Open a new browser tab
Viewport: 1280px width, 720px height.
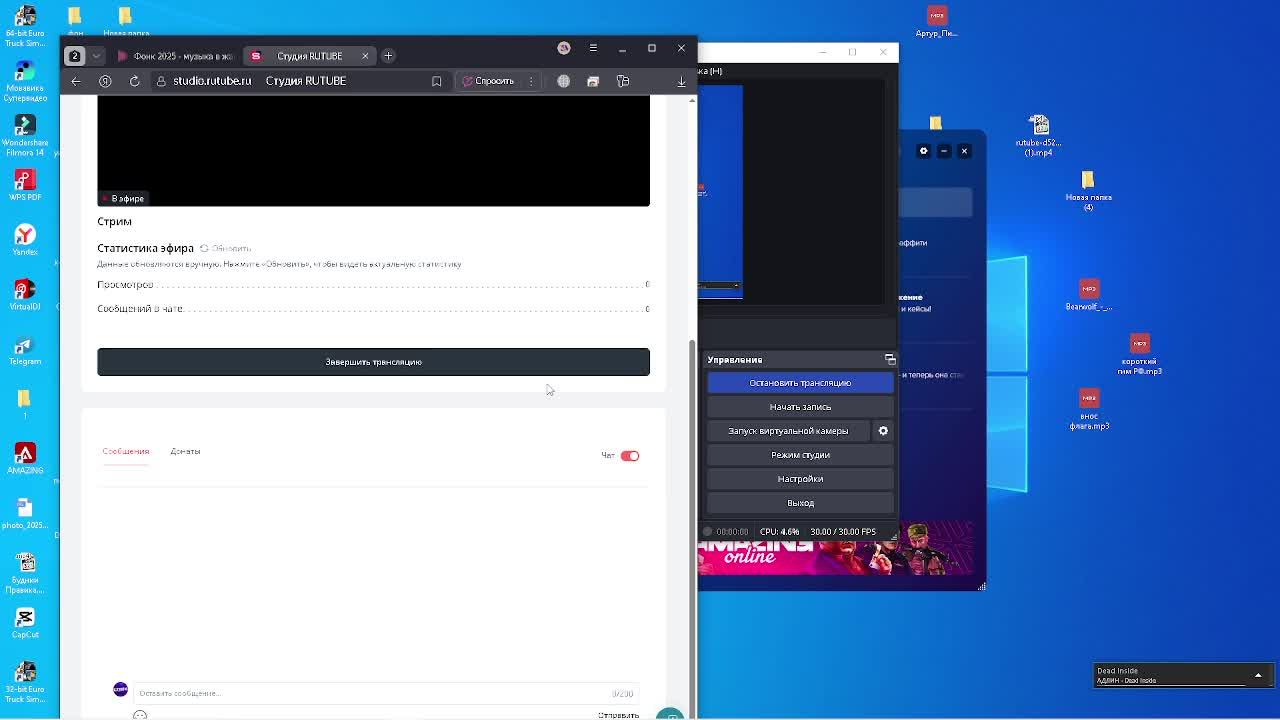pos(388,56)
